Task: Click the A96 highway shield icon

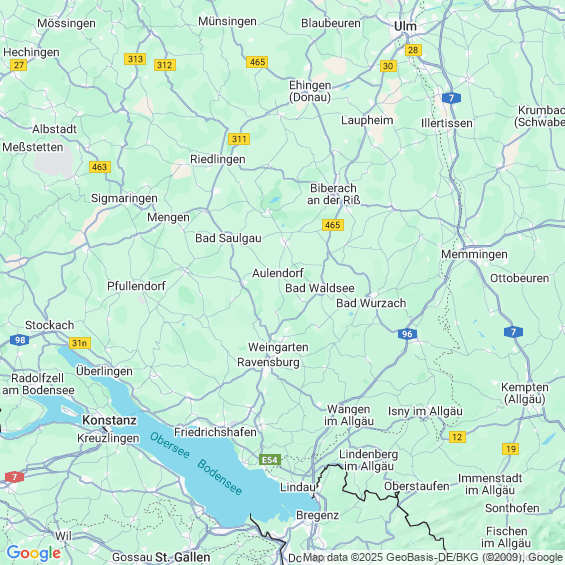Action: pyautogui.click(x=407, y=334)
